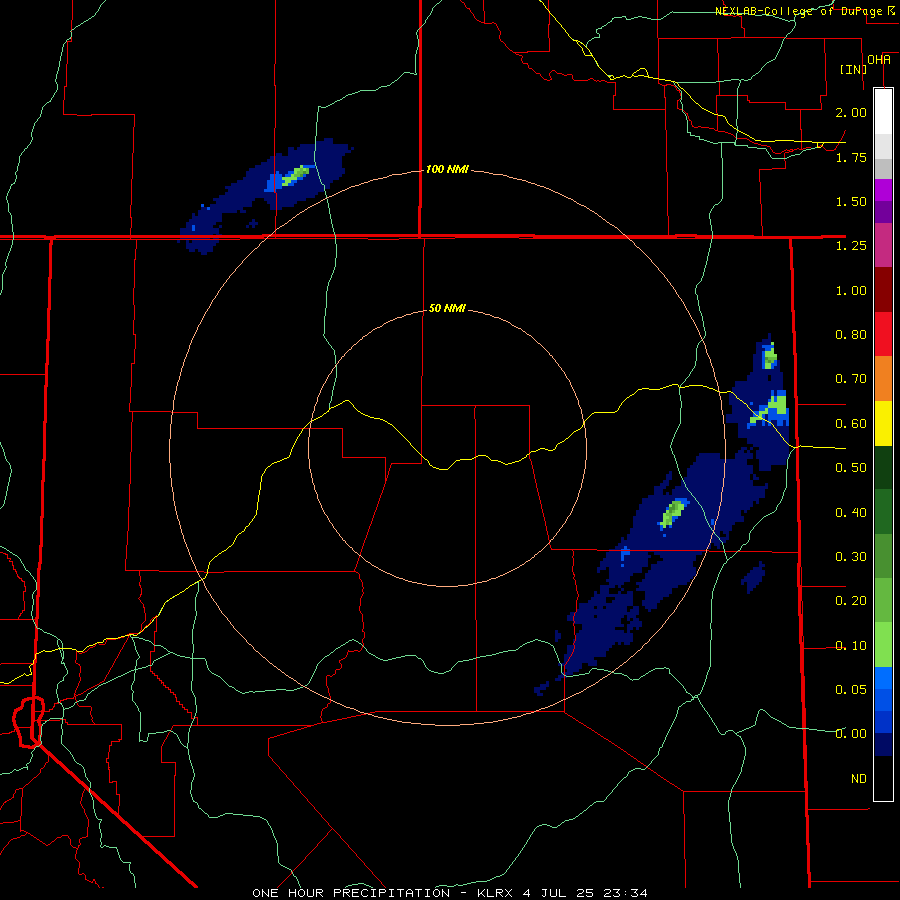Screen dimensions: 900x900
Task: Click the 0.30 legend value
Action: click(x=851, y=557)
